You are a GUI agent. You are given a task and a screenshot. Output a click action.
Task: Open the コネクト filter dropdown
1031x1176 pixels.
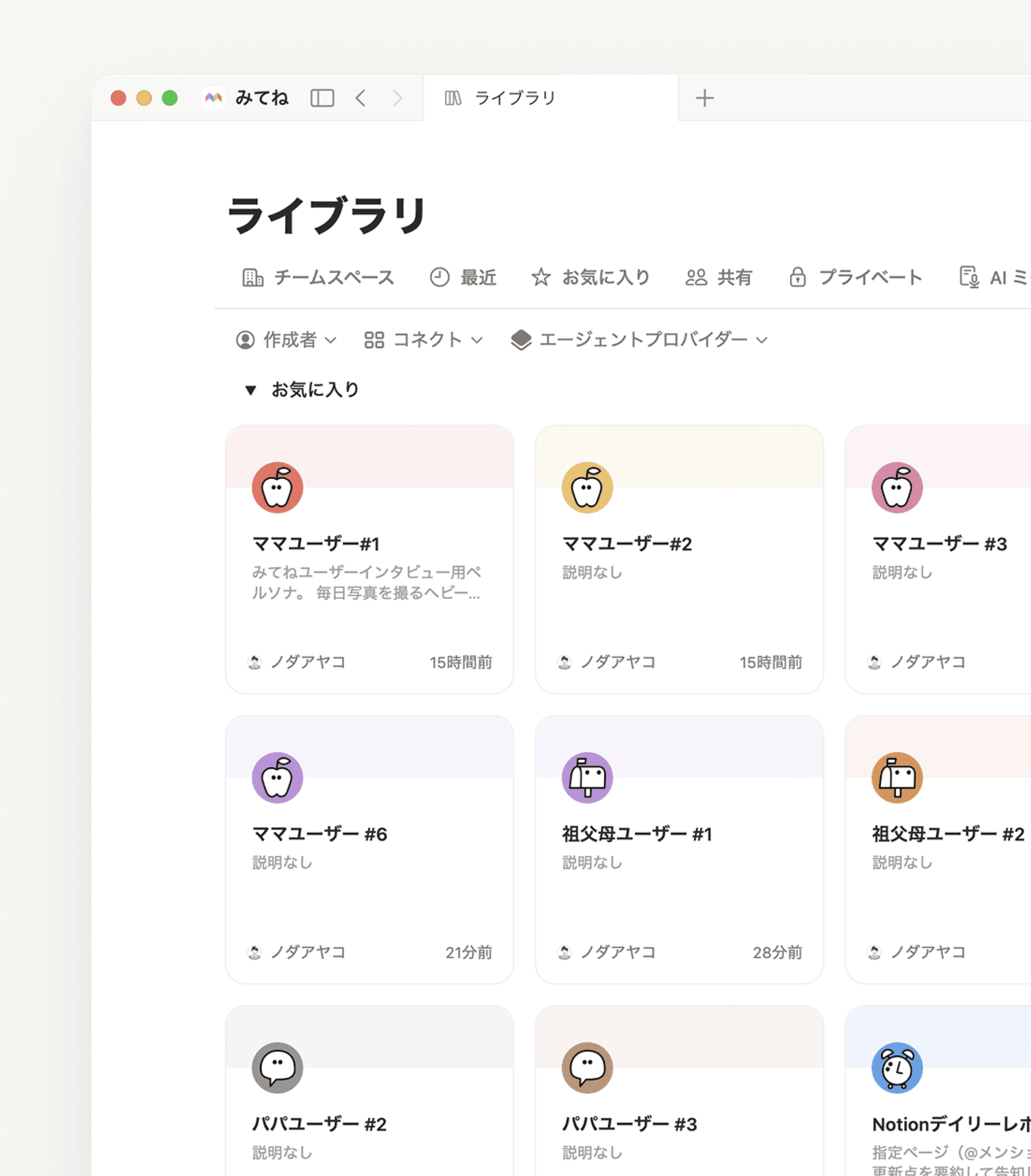click(424, 340)
